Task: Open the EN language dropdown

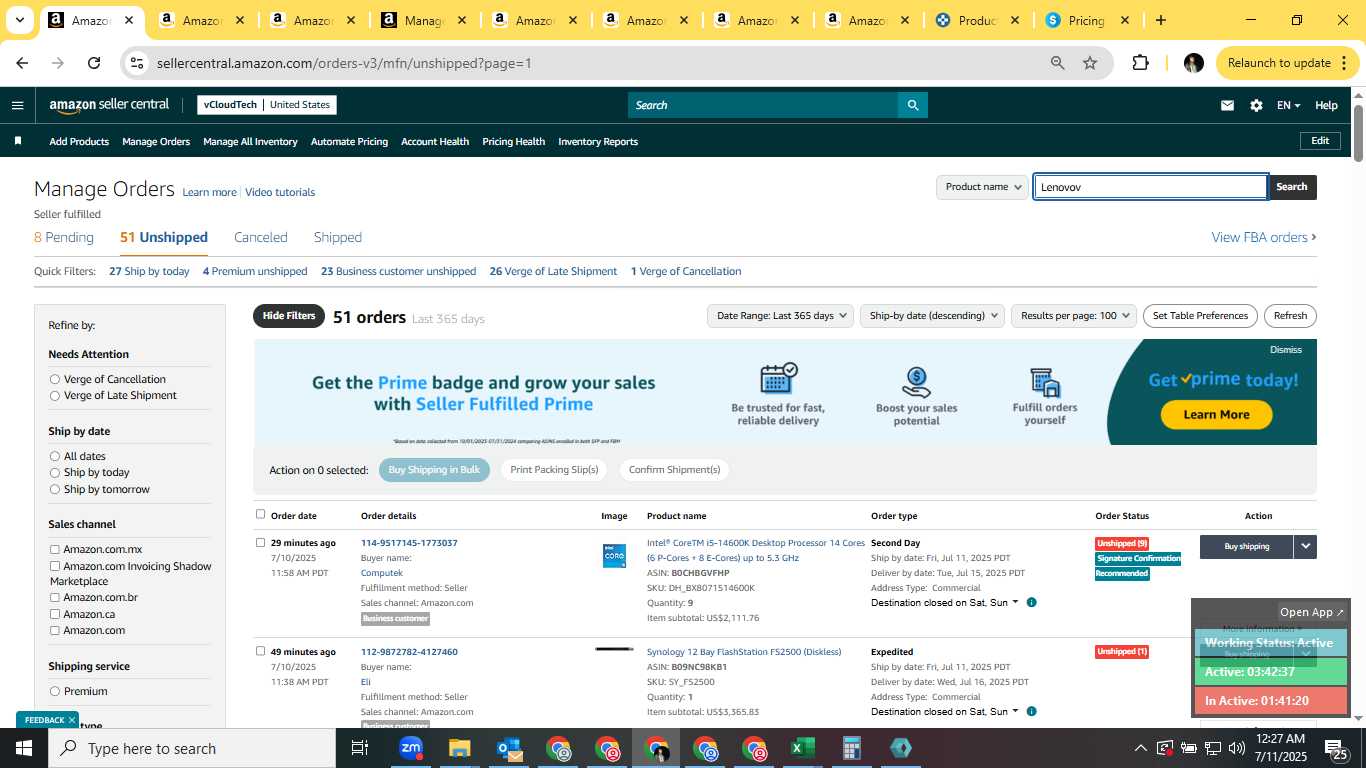Action: (1288, 105)
